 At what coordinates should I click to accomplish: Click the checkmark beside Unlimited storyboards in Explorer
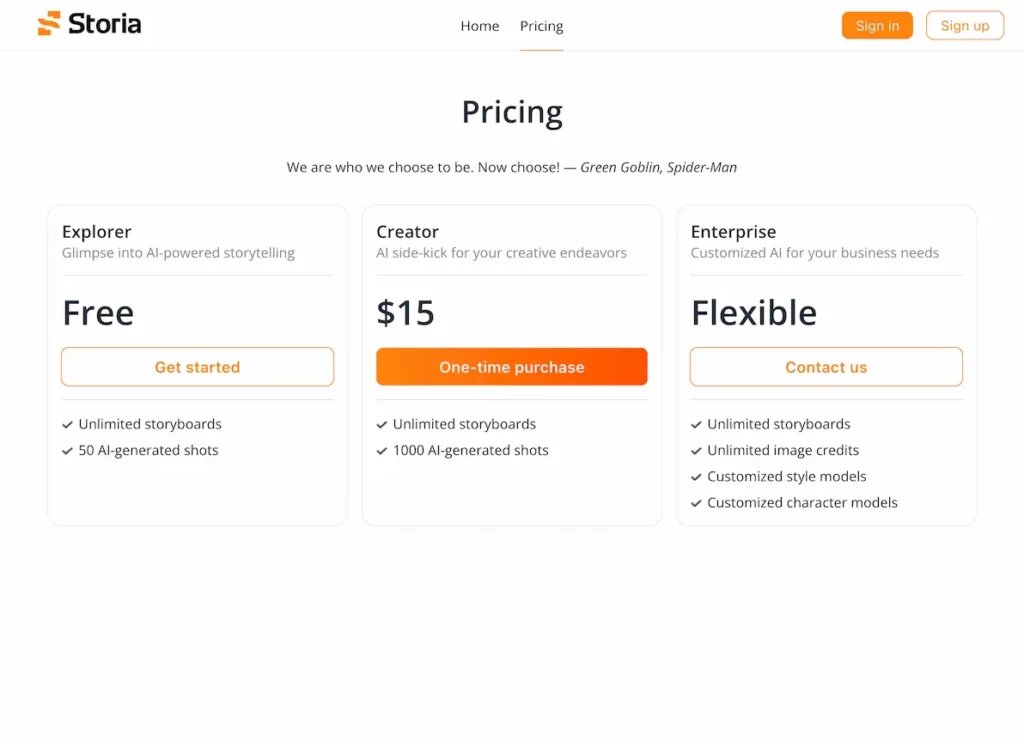pyautogui.click(x=68, y=423)
